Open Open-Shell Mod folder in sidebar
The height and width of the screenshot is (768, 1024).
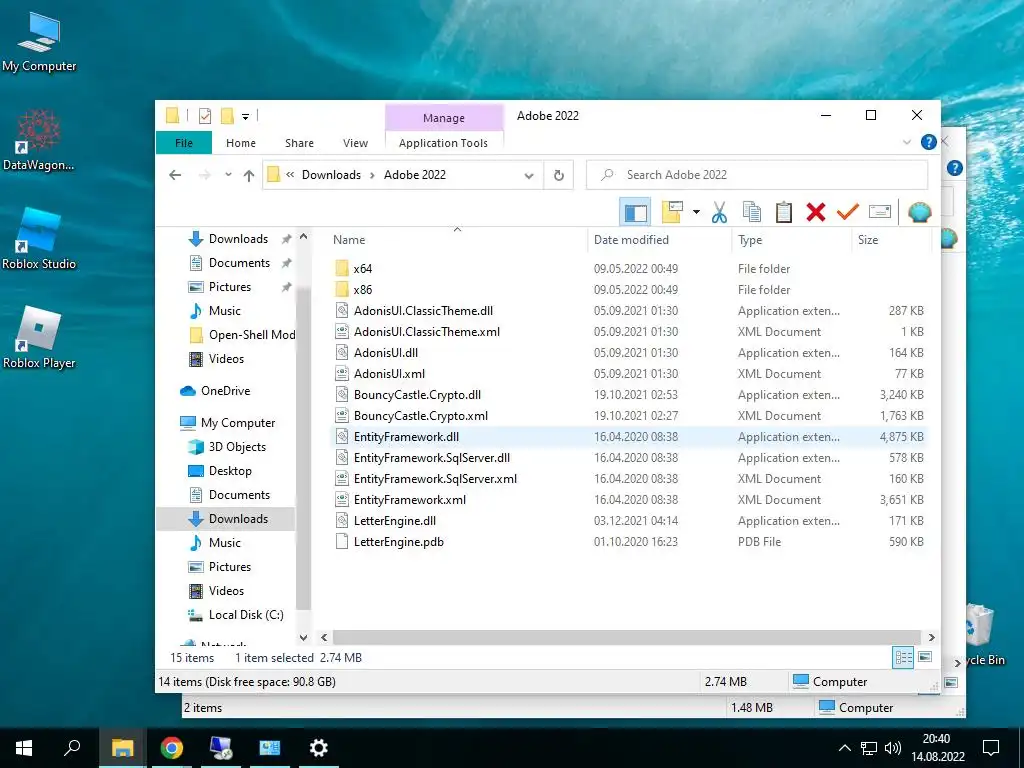click(x=252, y=335)
